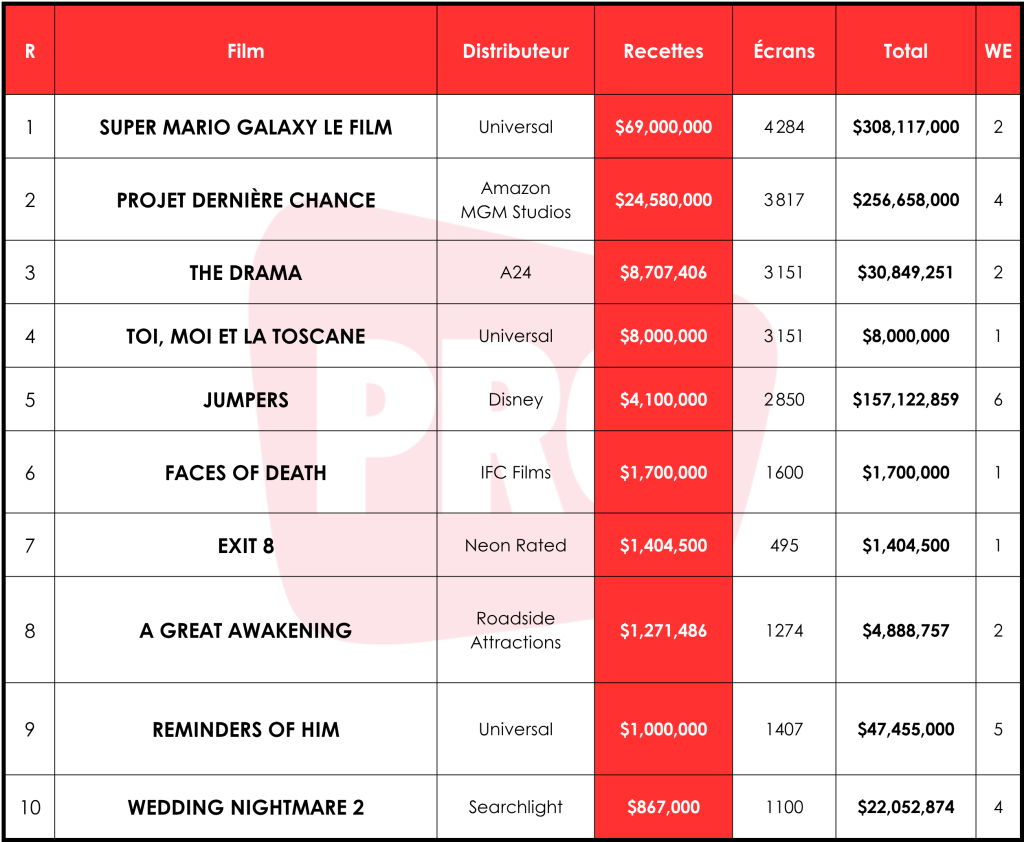Click the EXIT 8 film title
Image resolution: width=1024 pixels, height=842 pixels.
click(245, 546)
